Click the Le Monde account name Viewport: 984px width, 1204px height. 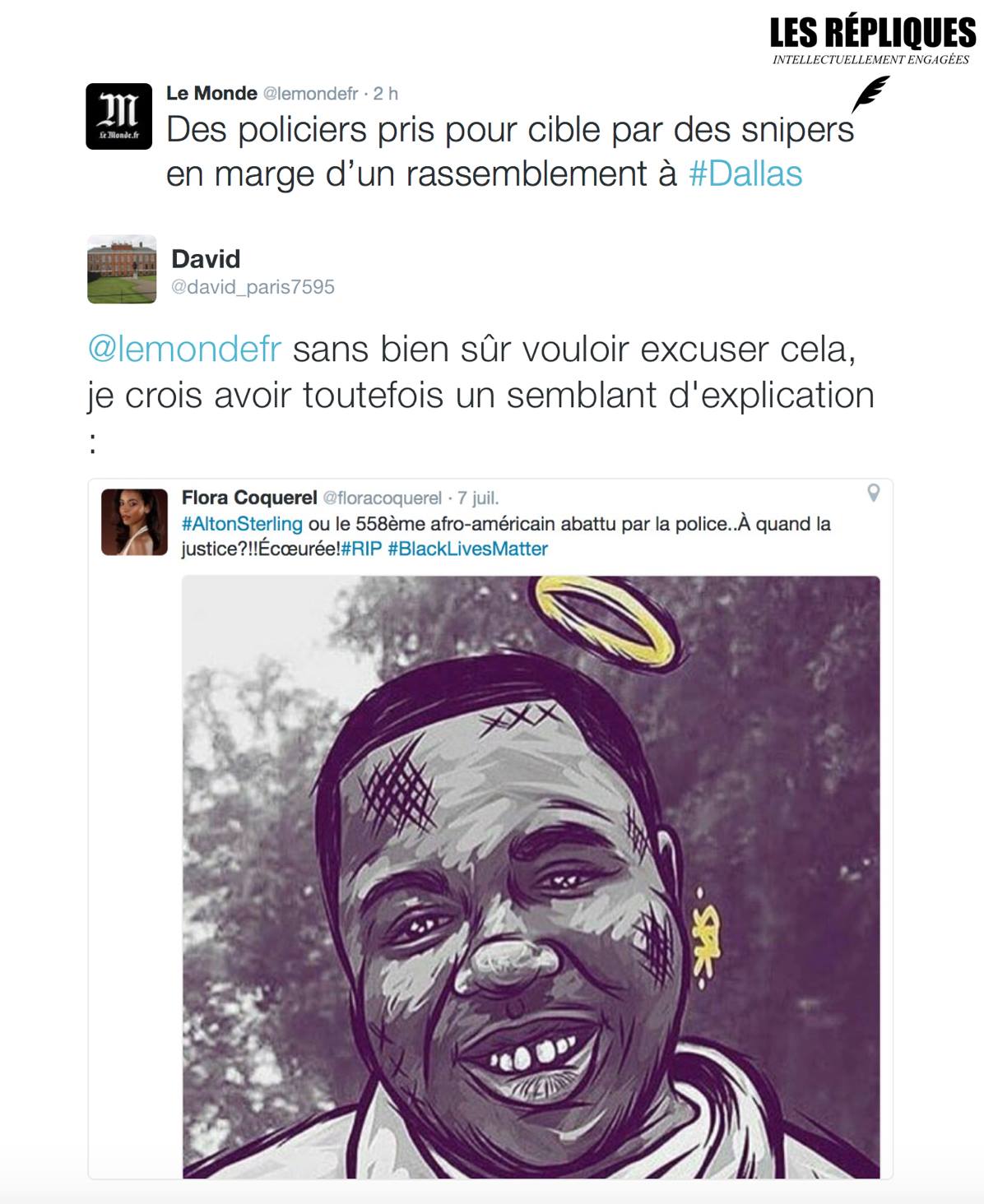pos(211,94)
